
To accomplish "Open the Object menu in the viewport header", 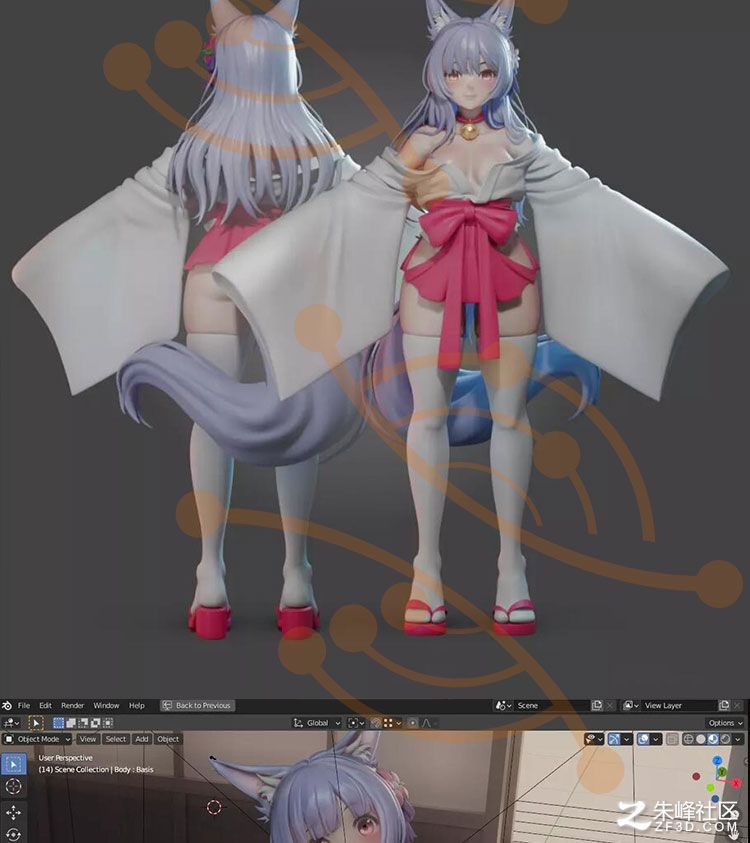I will pos(168,739).
